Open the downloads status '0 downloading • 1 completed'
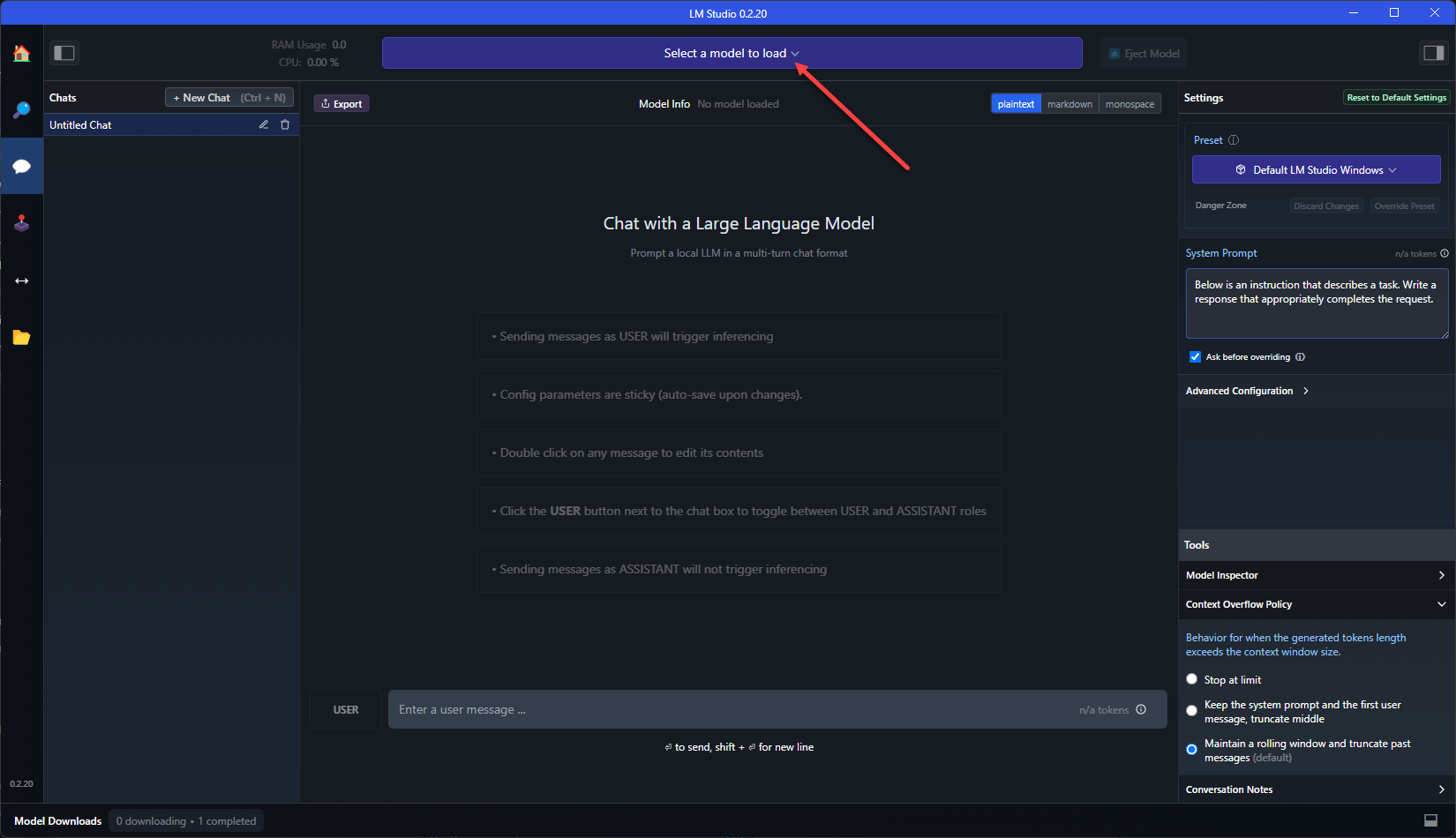Viewport: 1456px width, 838px height. (x=186, y=821)
